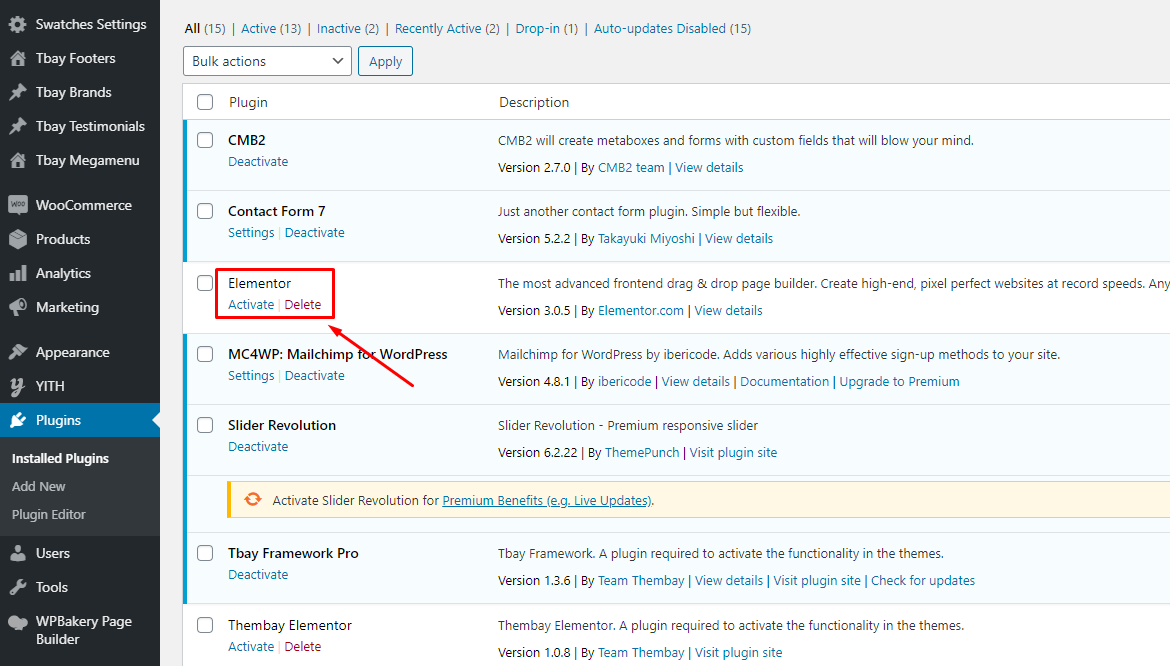Open Premium Benefits Live Updates link
Viewport: 1170px width, 666px height.
(x=547, y=500)
